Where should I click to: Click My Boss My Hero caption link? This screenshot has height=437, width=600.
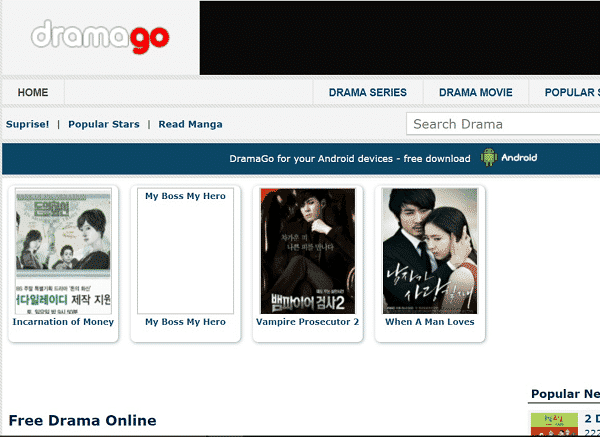click(x=185, y=322)
